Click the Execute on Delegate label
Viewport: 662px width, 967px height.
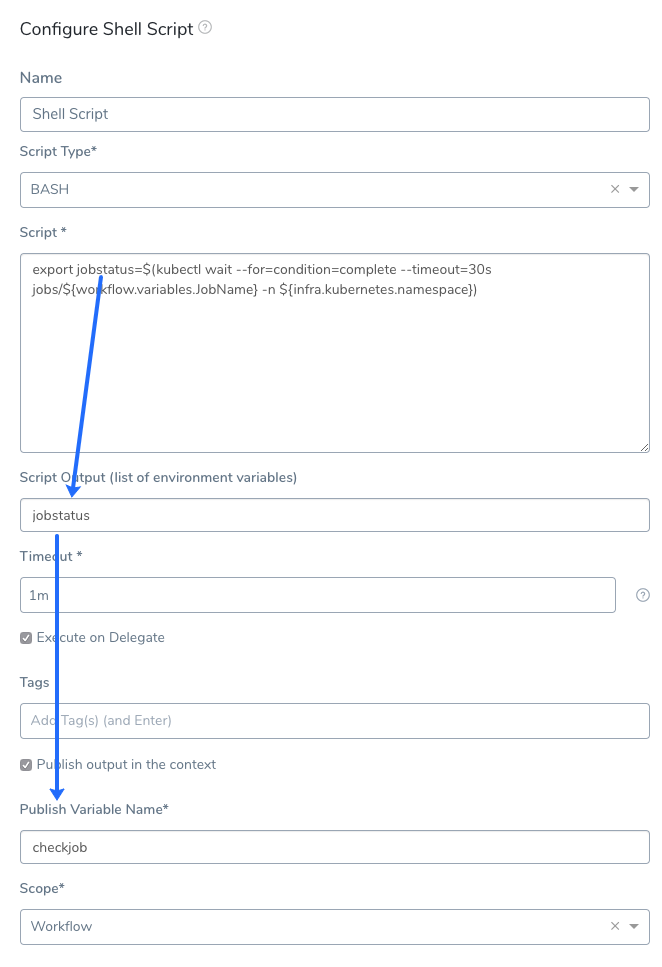coord(101,638)
